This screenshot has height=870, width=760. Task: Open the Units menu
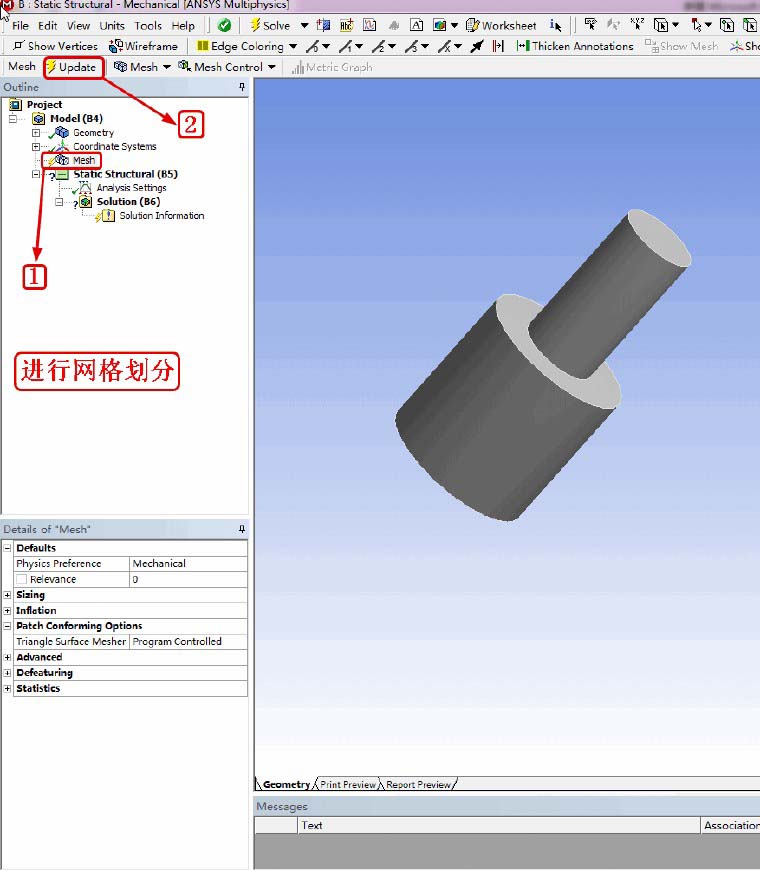click(x=112, y=26)
